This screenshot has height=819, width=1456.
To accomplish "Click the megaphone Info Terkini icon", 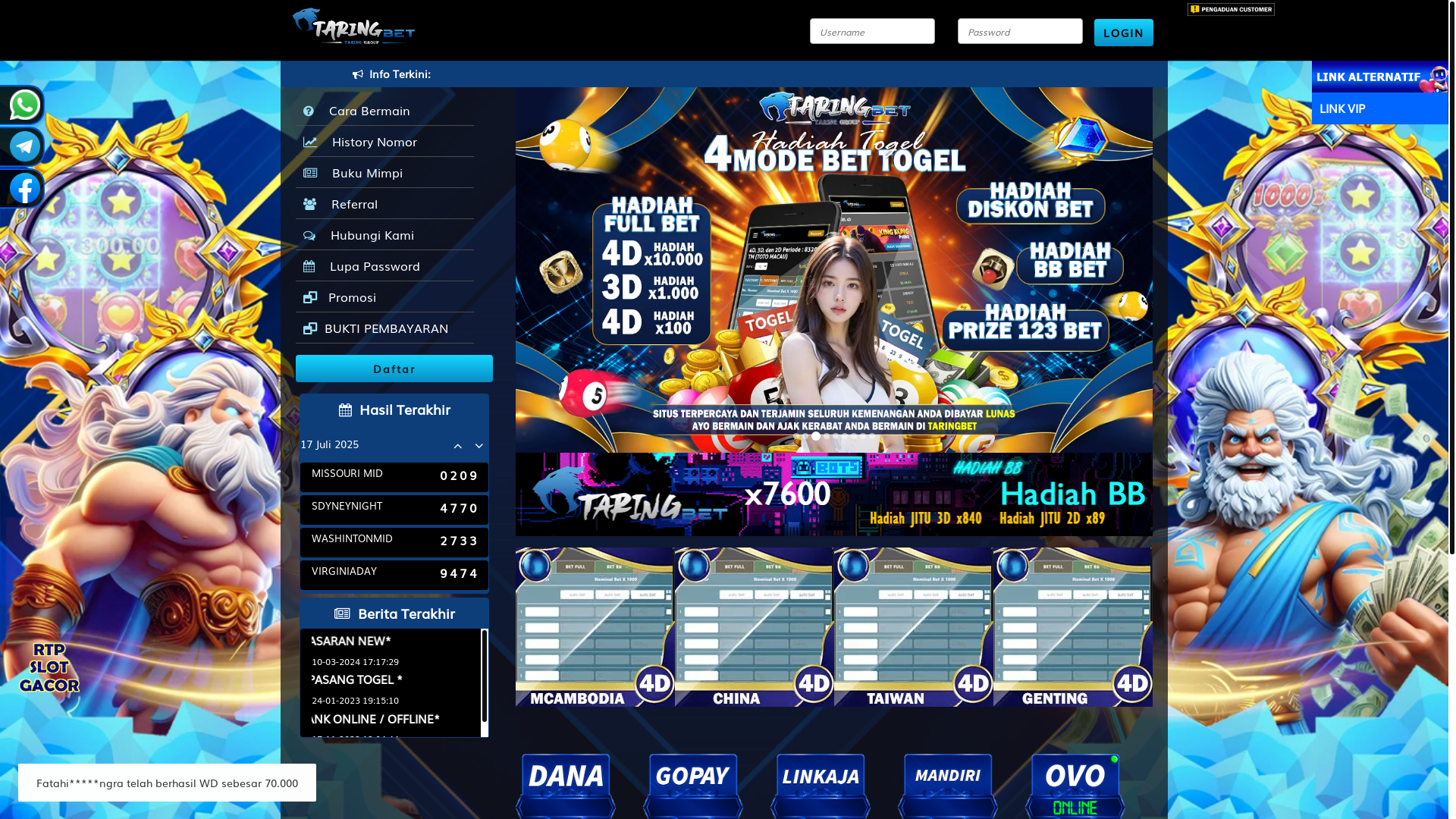I will (x=358, y=74).
